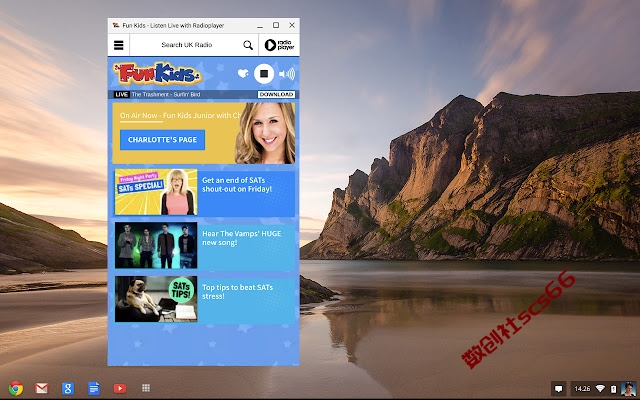This screenshot has width=640, height=400.
Task: Click the clock showing 14:26
Action: click(x=582, y=389)
